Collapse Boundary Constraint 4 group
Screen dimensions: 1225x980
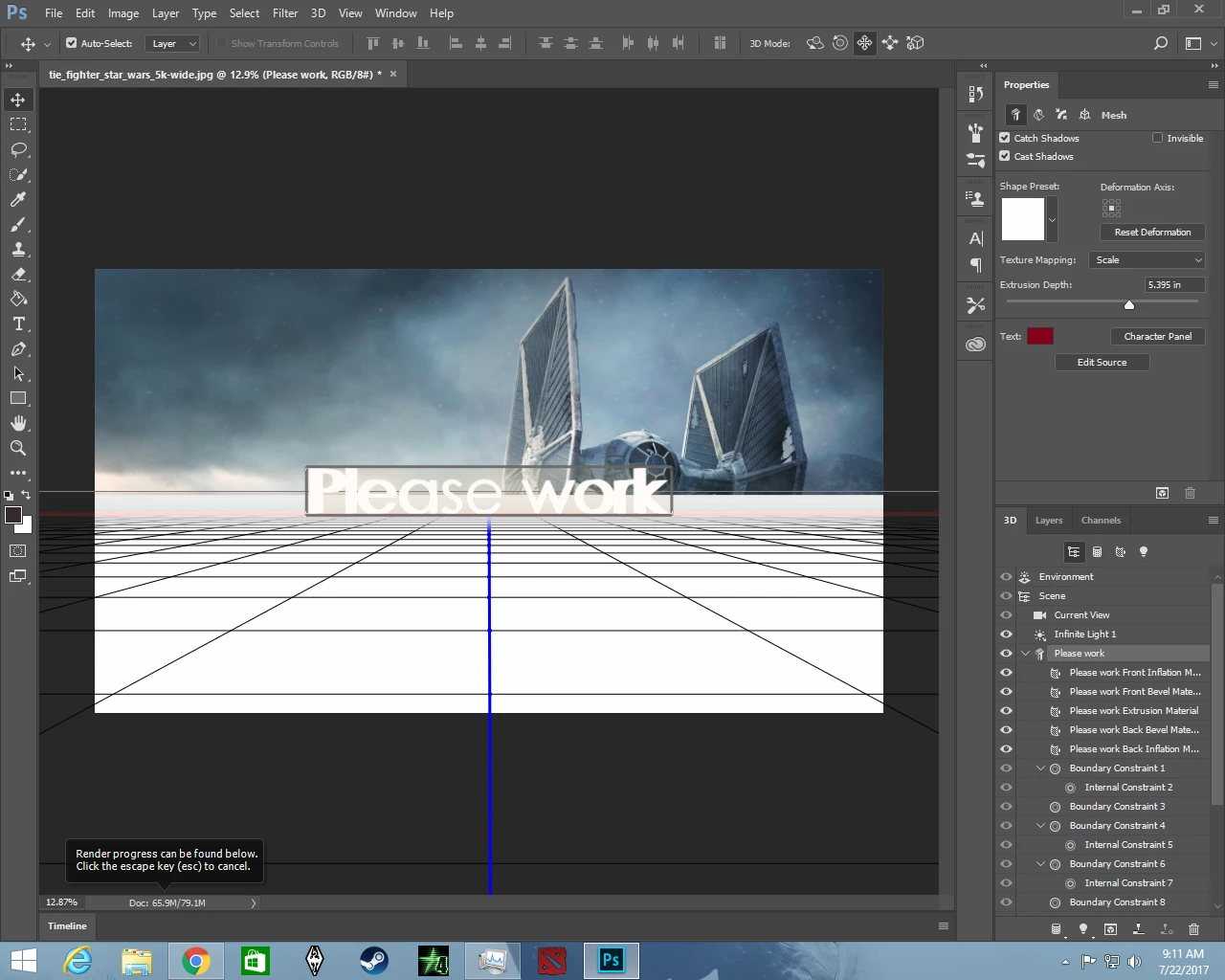pos(1040,826)
